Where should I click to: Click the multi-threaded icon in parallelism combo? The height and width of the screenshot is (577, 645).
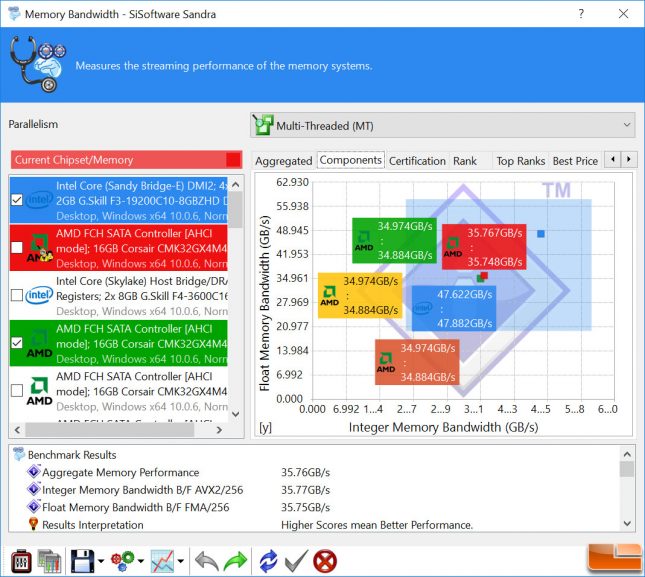click(x=263, y=125)
